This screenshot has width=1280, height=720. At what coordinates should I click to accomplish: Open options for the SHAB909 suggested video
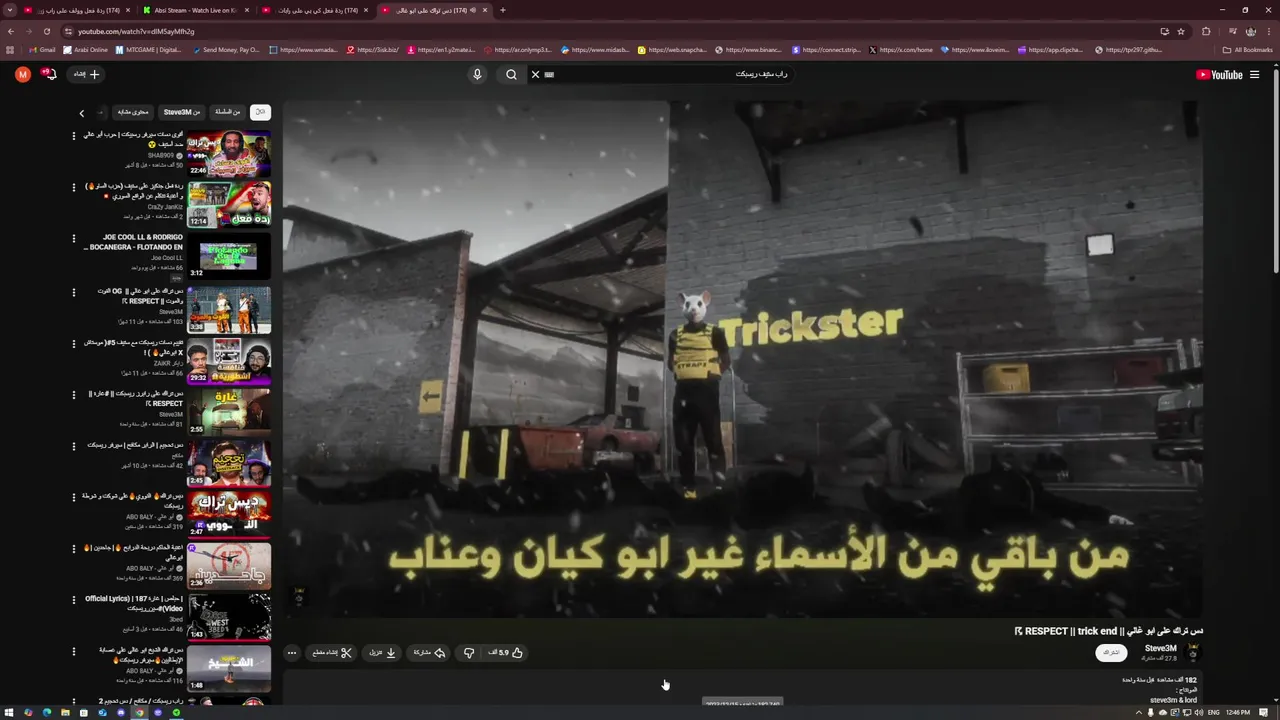(73, 136)
